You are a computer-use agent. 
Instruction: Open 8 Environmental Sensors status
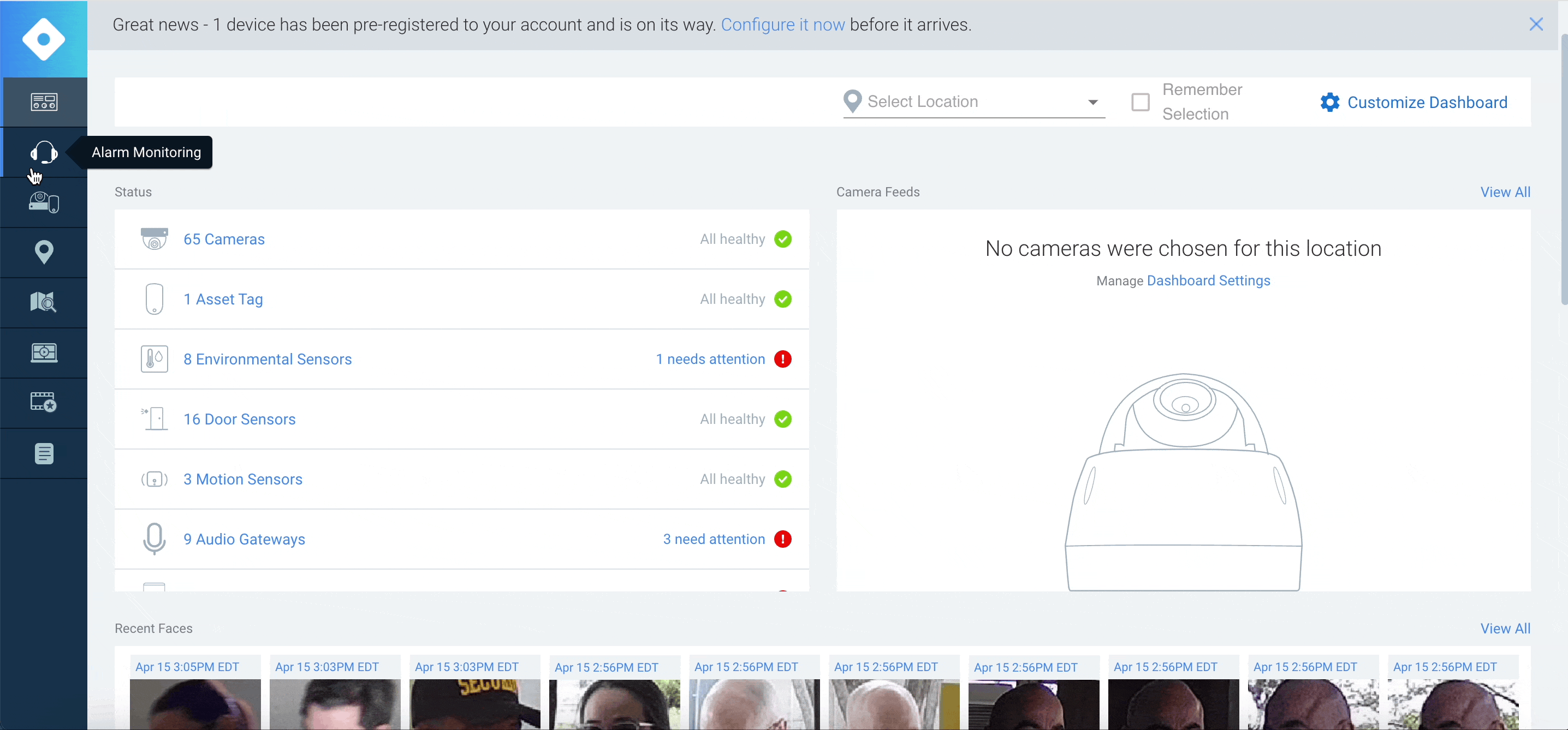(267, 359)
